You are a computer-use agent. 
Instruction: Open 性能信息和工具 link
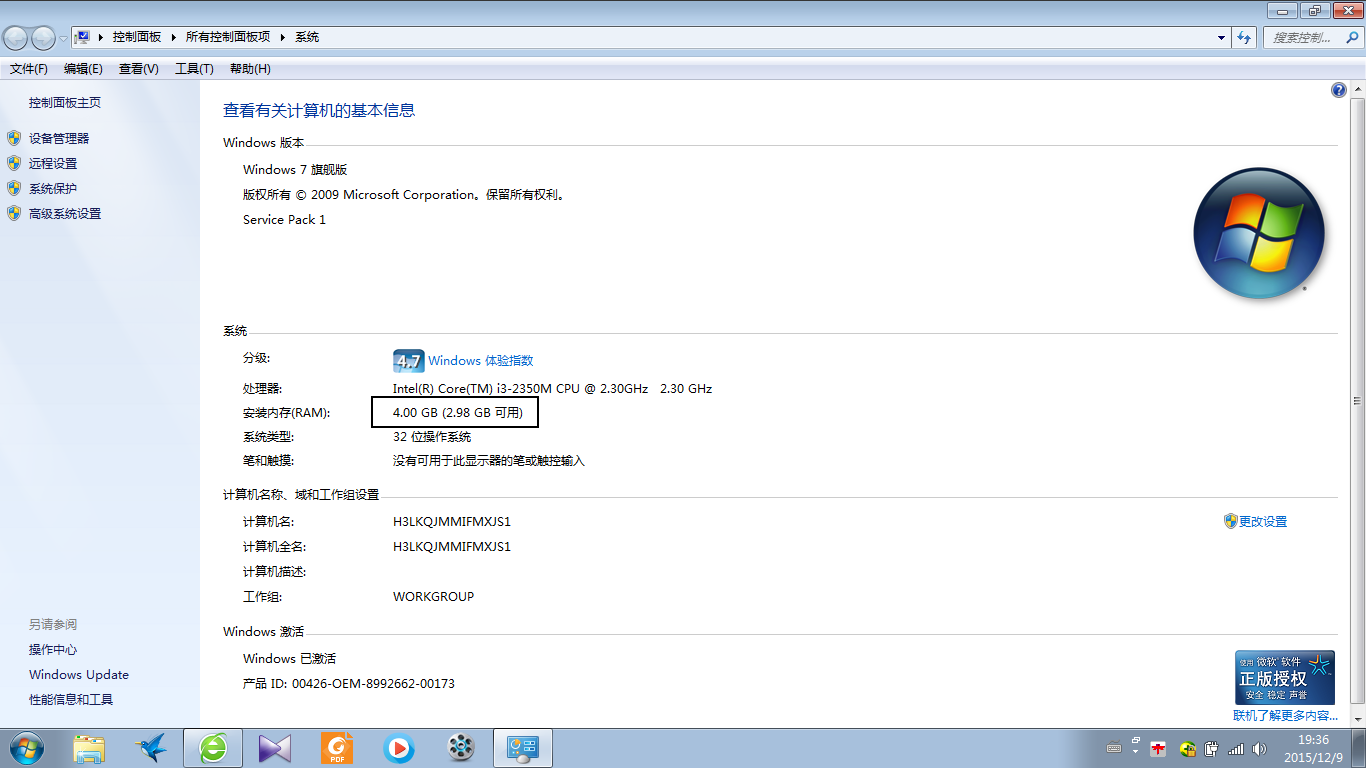71,699
